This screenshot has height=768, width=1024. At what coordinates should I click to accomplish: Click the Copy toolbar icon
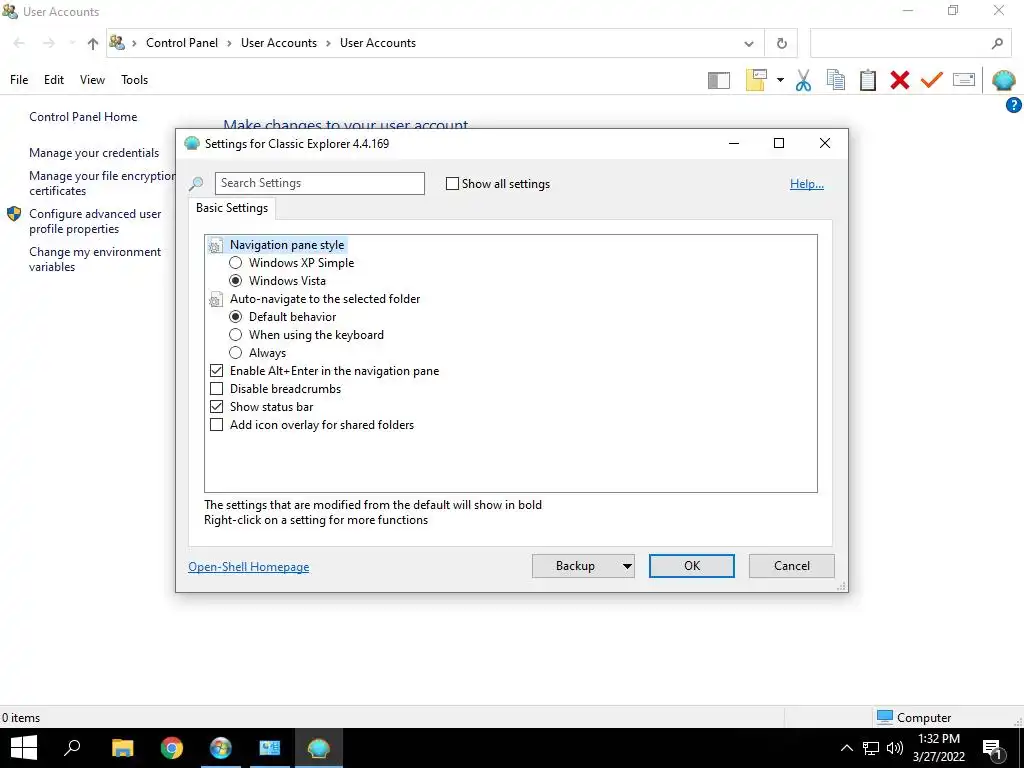[x=835, y=80]
